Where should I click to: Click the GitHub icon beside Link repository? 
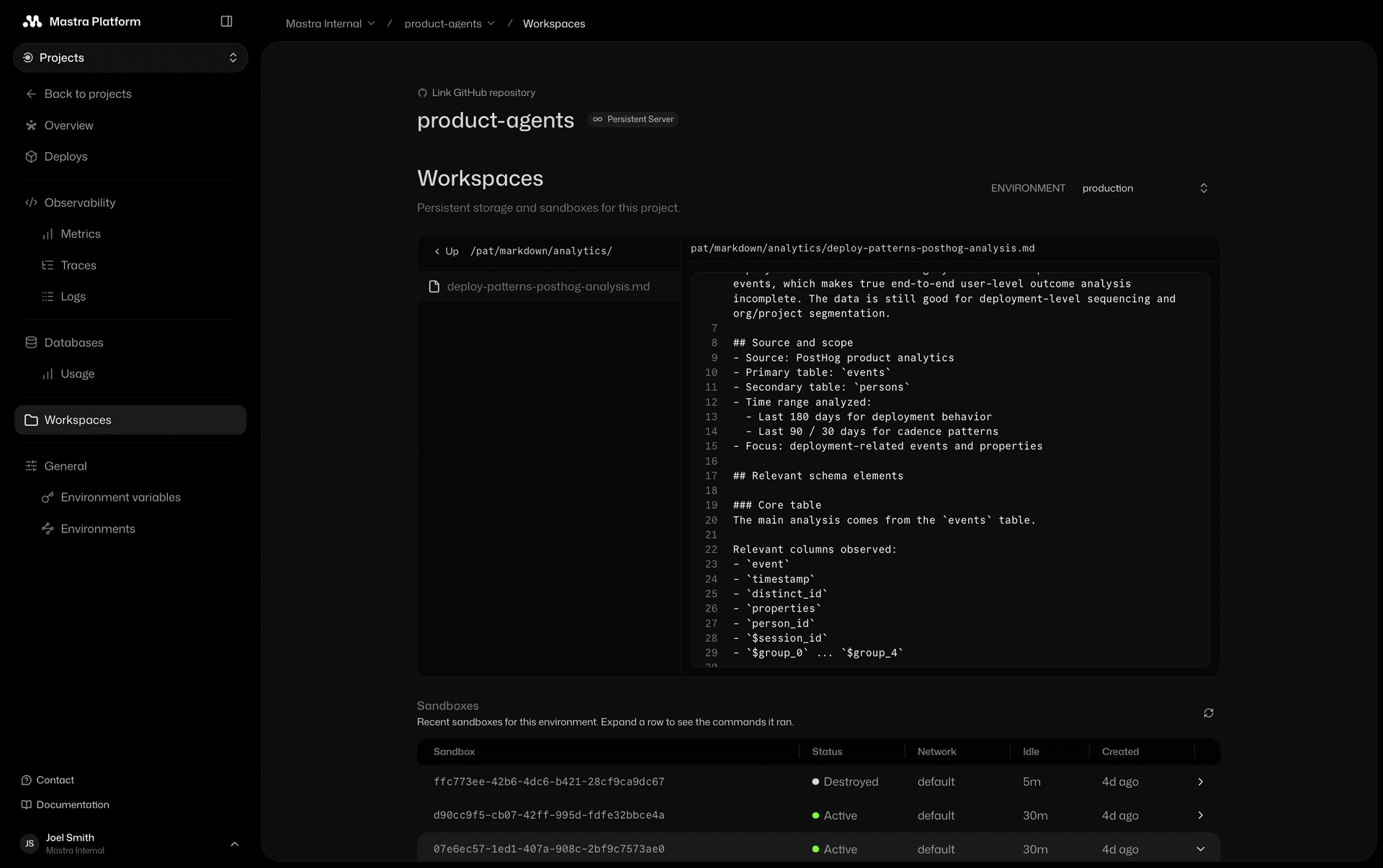(x=422, y=93)
